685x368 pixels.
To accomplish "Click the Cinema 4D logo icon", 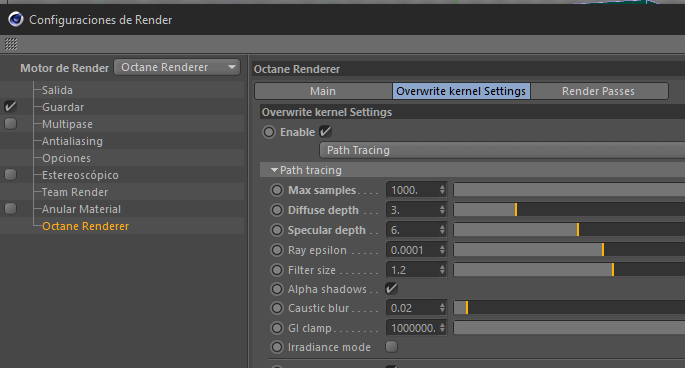I will pyautogui.click(x=16, y=19).
